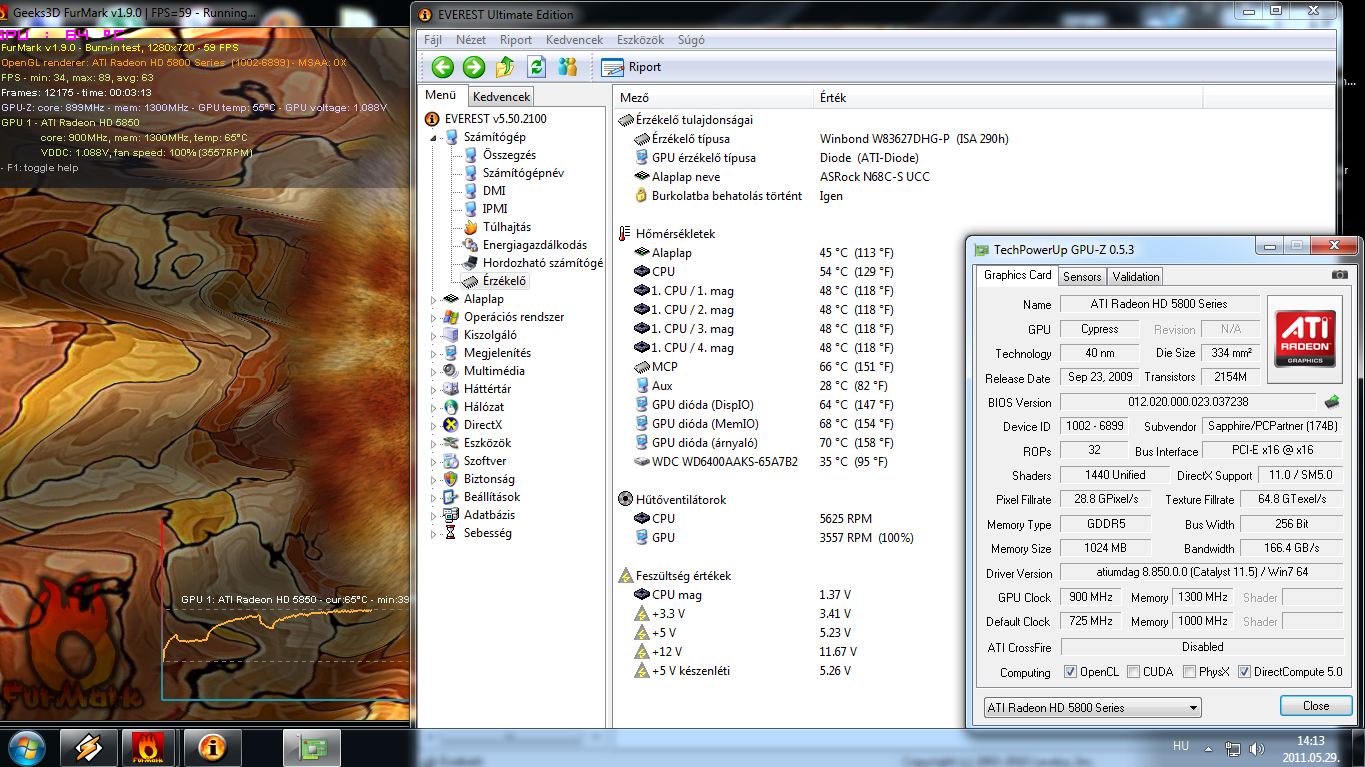The height and width of the screenshot is (767, 1365).
Task: Open Túlhajtás page in the tree
Action: point(507,227)
